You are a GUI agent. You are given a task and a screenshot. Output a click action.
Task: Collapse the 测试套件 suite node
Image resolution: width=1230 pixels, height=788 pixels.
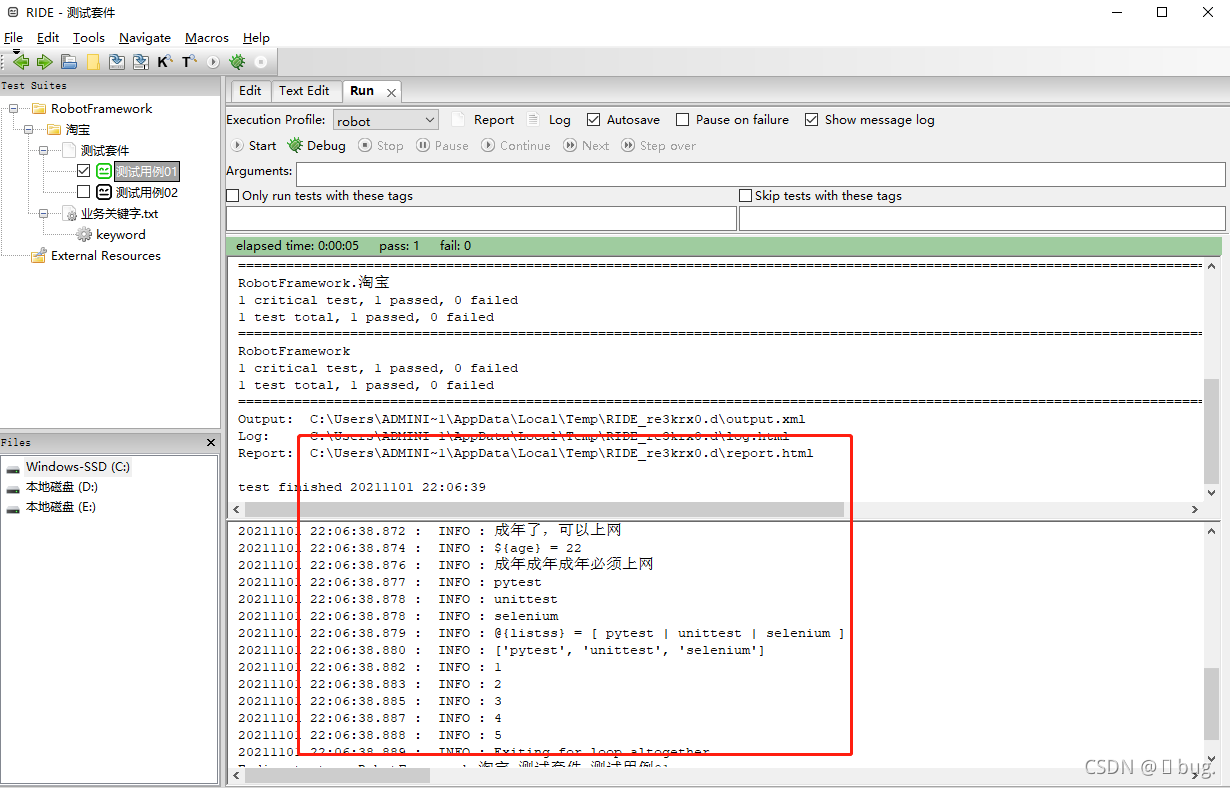pos(43,150)
